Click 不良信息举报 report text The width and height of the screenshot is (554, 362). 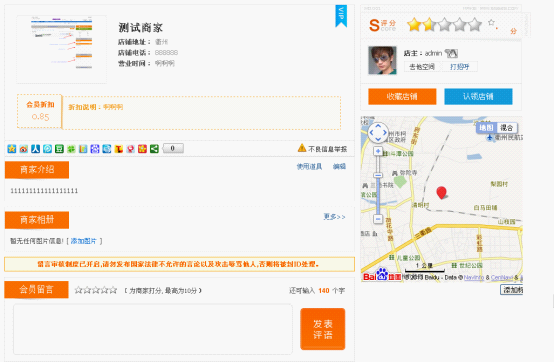click(x=328, y=149)
